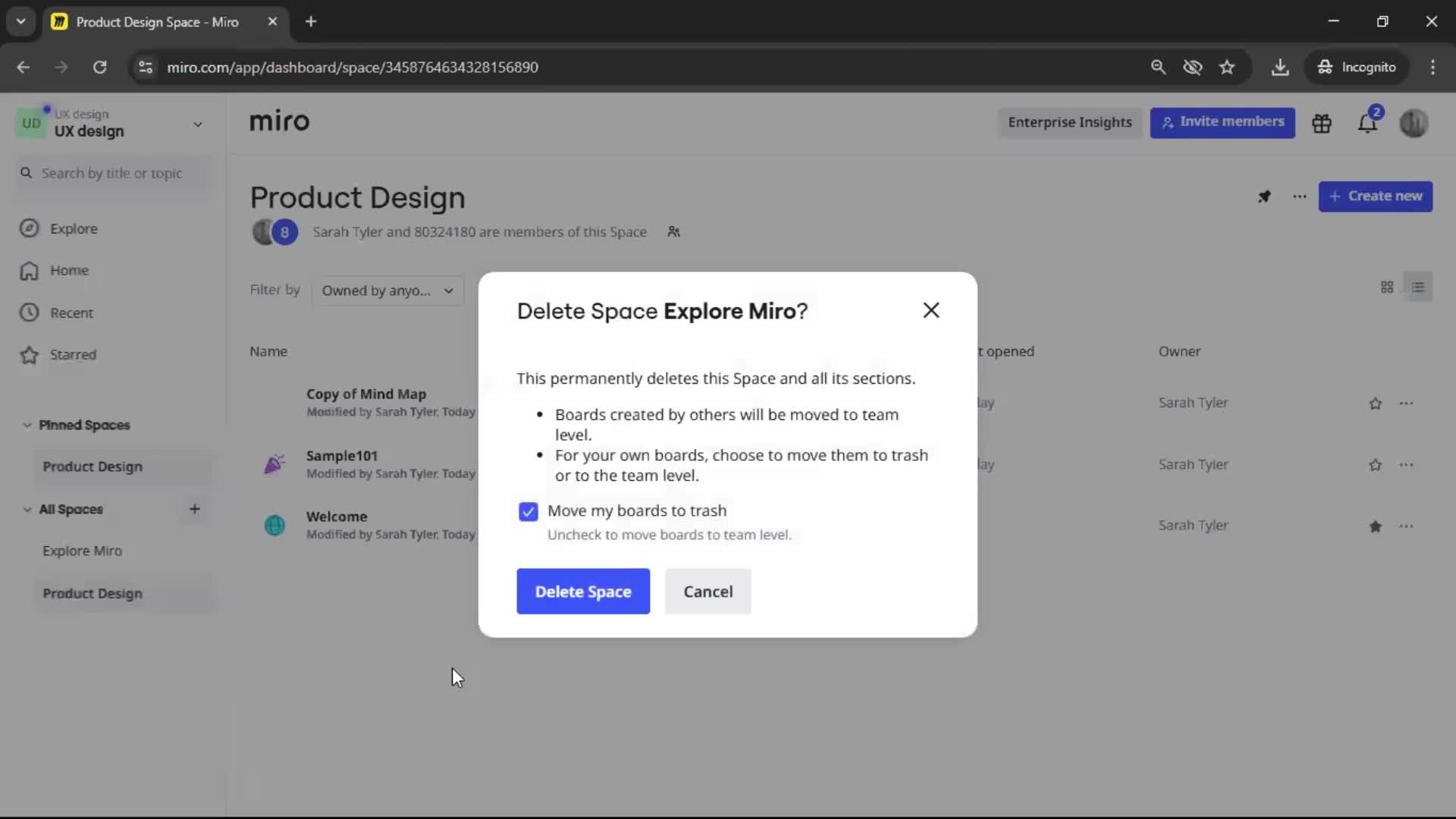This screenshot has width=1456, height=819.
Task: Reload the page in browser
Action: [99, 67]
